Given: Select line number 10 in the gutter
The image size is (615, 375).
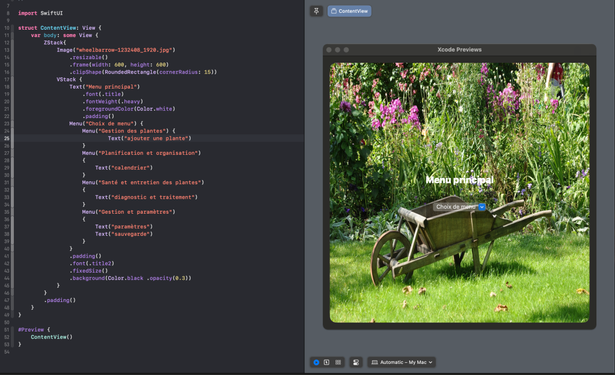Looking at the screenshot, I should click(x=7, y=28).
